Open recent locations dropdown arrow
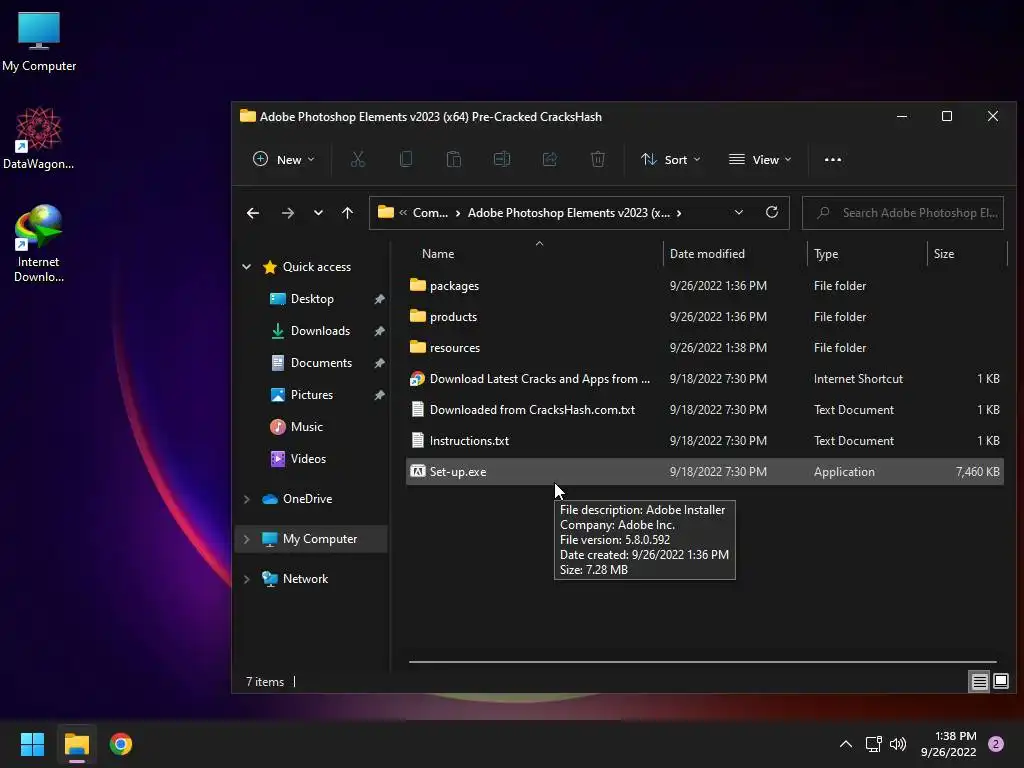 click(x=318, y=213)
